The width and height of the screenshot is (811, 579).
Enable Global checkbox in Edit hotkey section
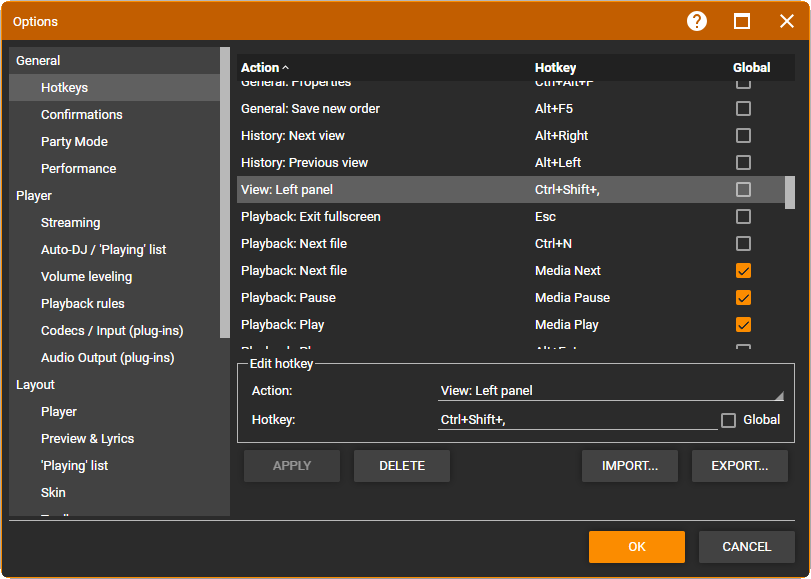coord(729,420)
